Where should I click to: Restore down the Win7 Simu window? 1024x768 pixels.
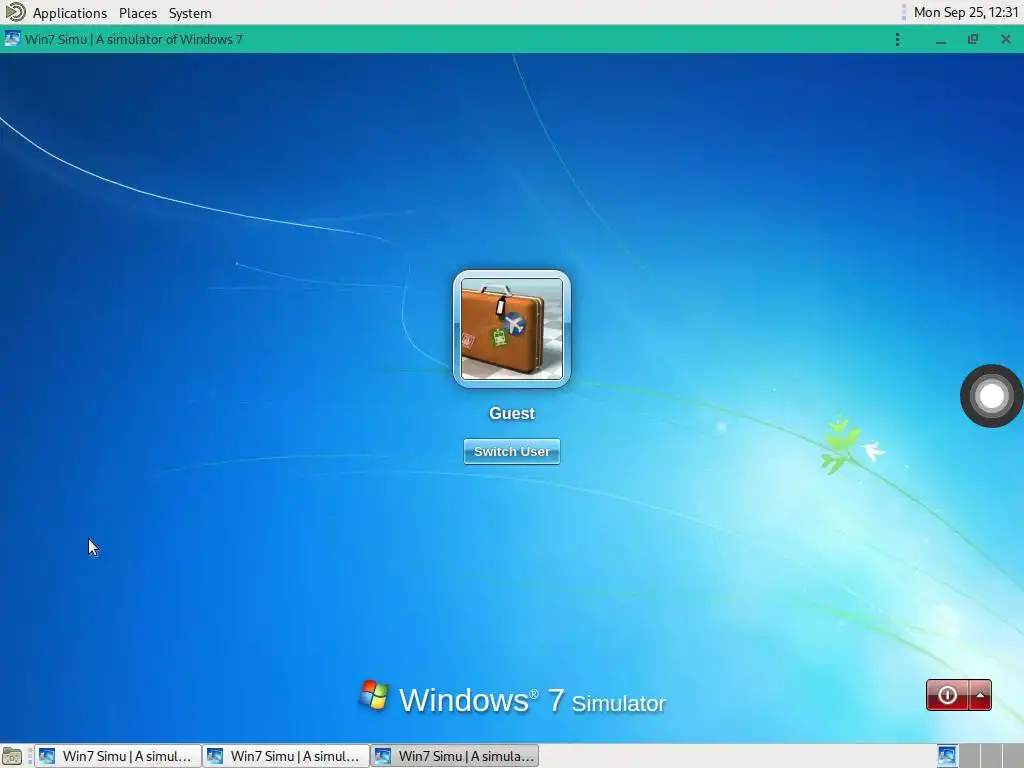click(973, 39)
